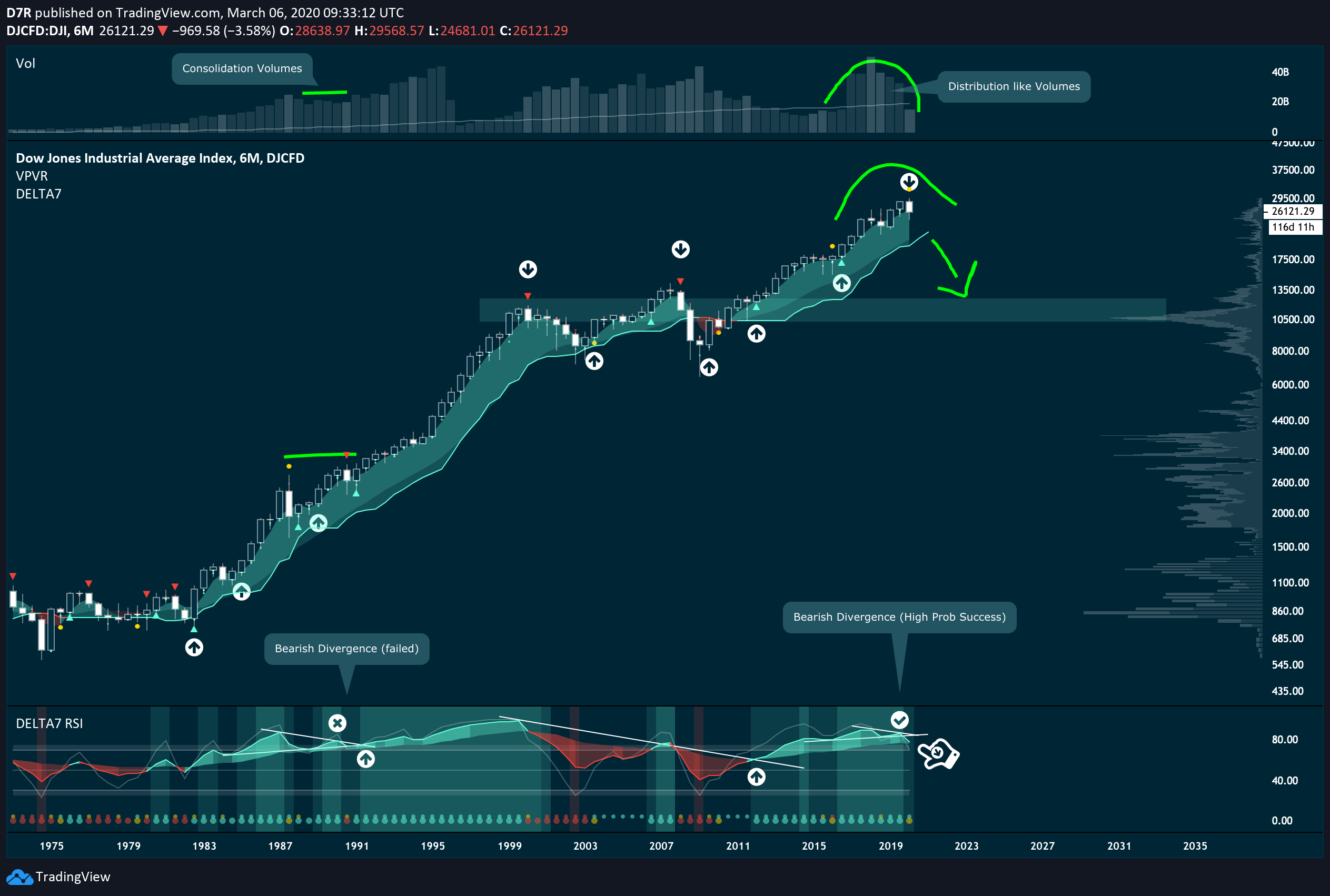Click the down-arrow circle above the 1999 peak
Screen dimensions: 1330x896
click(528, 269)
